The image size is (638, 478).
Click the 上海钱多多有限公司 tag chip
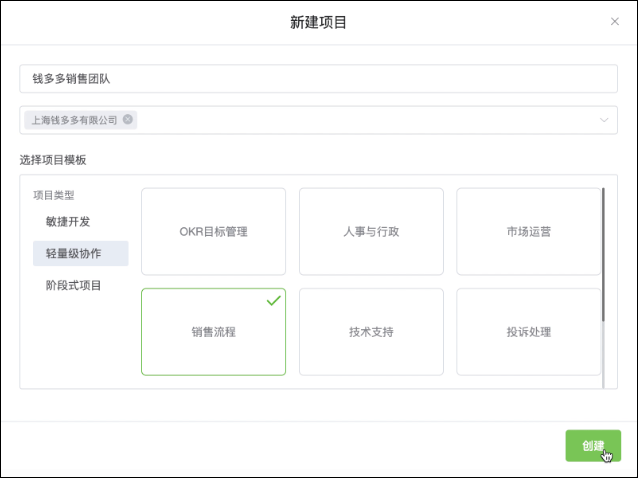pyautogui.click(x=74, y=120)
